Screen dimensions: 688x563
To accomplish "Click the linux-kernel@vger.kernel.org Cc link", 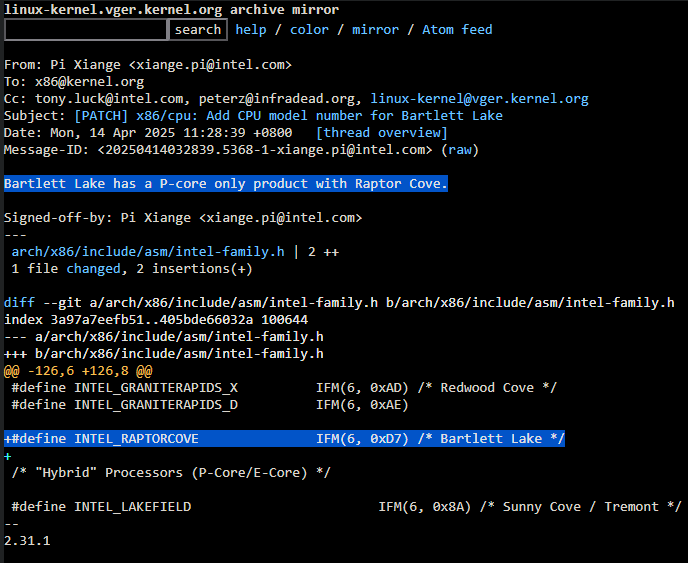I will pyautogui.click(x=479, y=99).
